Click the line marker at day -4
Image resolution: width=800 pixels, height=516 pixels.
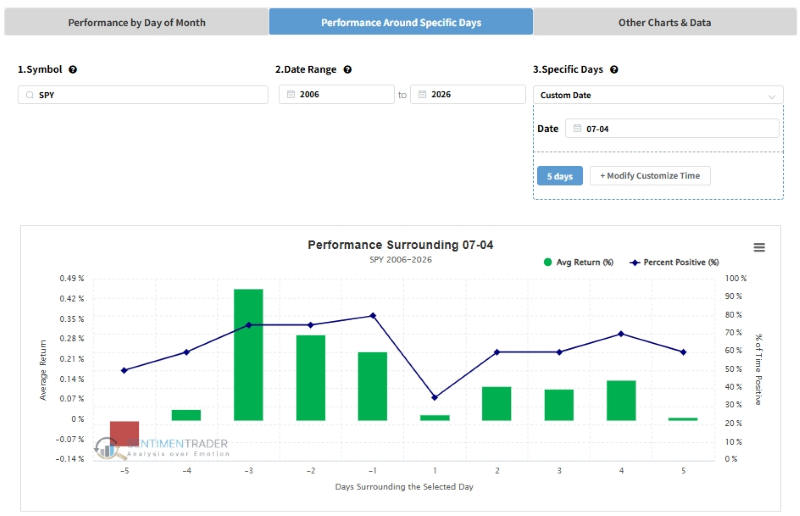[186, 352]
